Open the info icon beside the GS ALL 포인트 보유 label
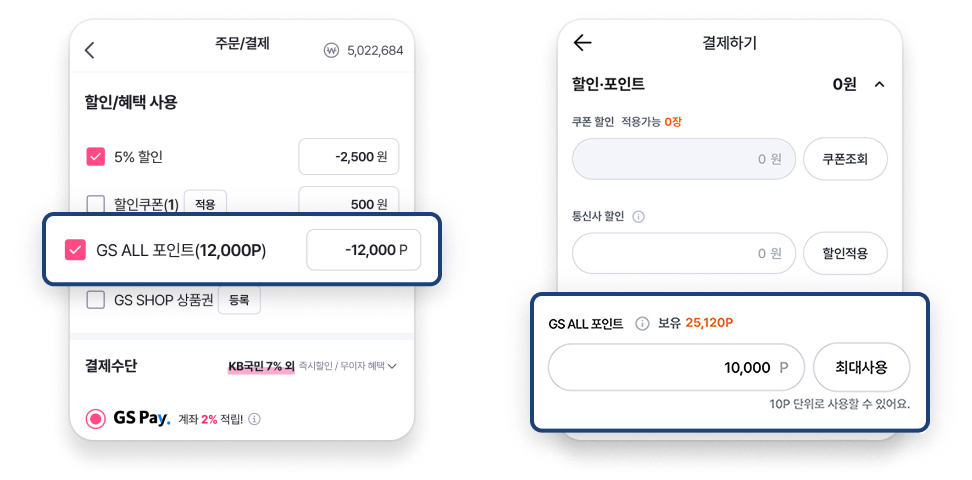Viewport: 972px width, 480px height. point(643,323)
